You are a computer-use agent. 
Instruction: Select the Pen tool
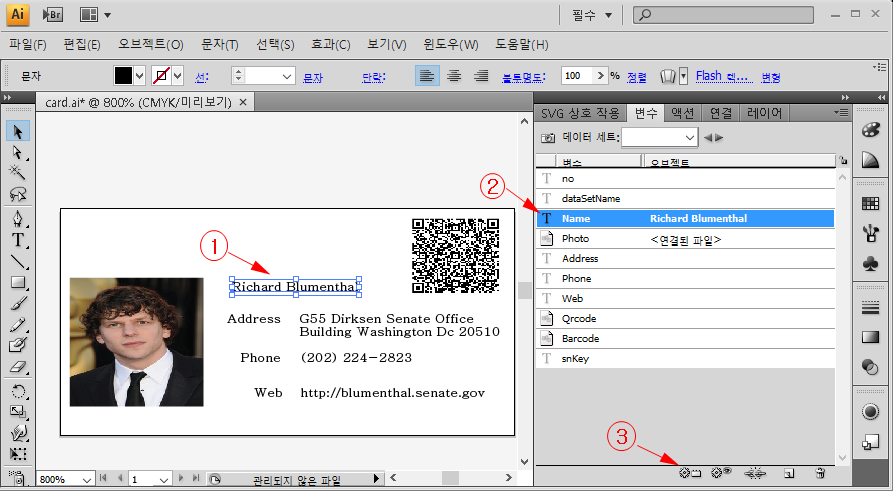pyautogui.click(x=18, y=219)
